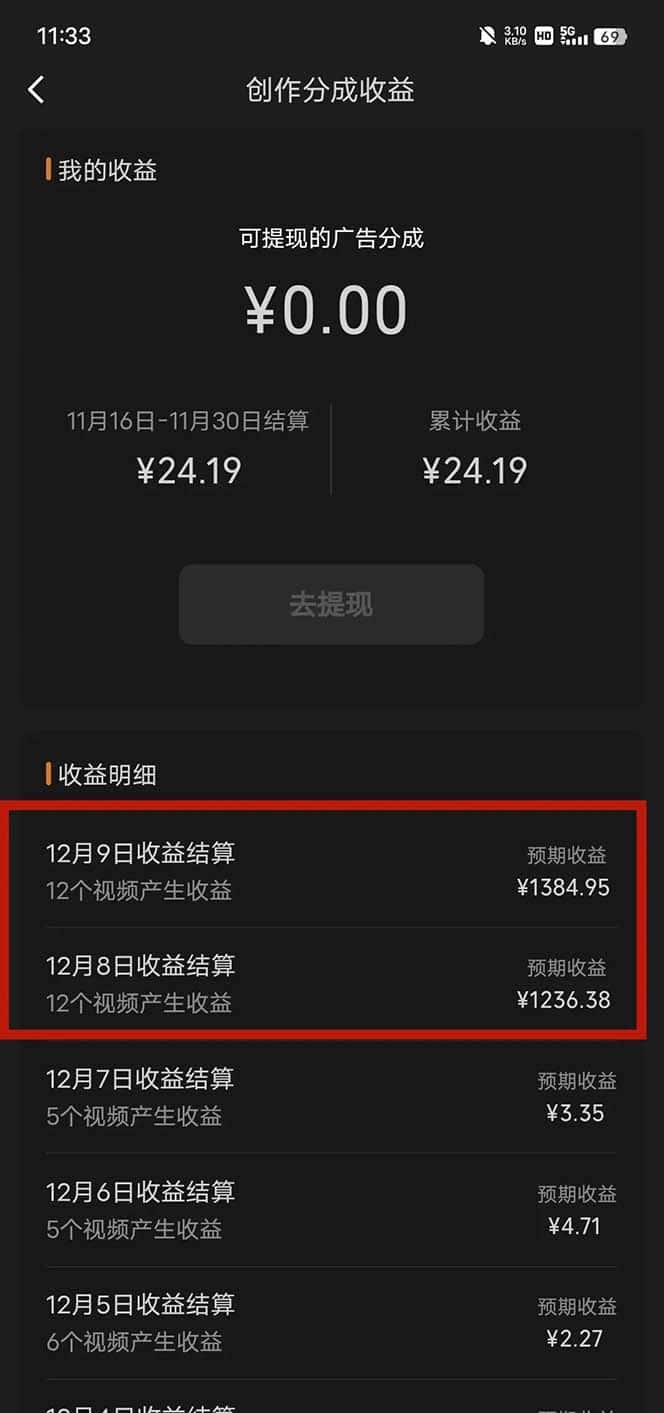664x1413 pixels.
Task: Open 12月5日收益结算 entry
Action: click(332, 1322)
